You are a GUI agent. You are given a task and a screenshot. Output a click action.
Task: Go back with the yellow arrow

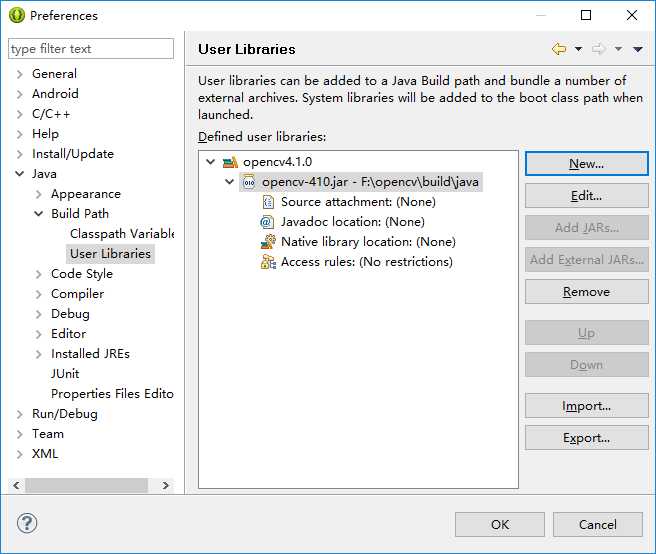pyautogui.click(x=559, y=49)
